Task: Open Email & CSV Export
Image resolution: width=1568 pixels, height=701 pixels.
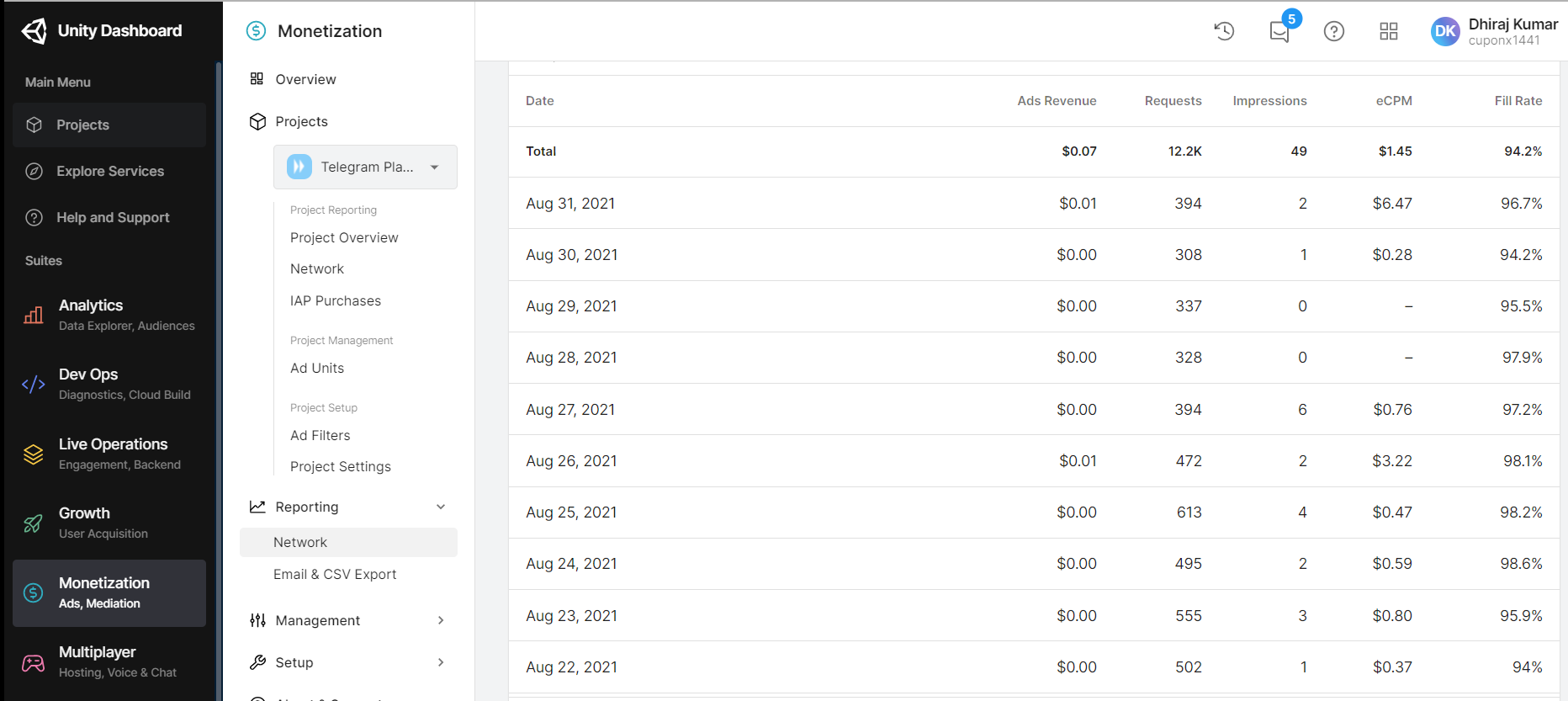Action: point(335,574)
